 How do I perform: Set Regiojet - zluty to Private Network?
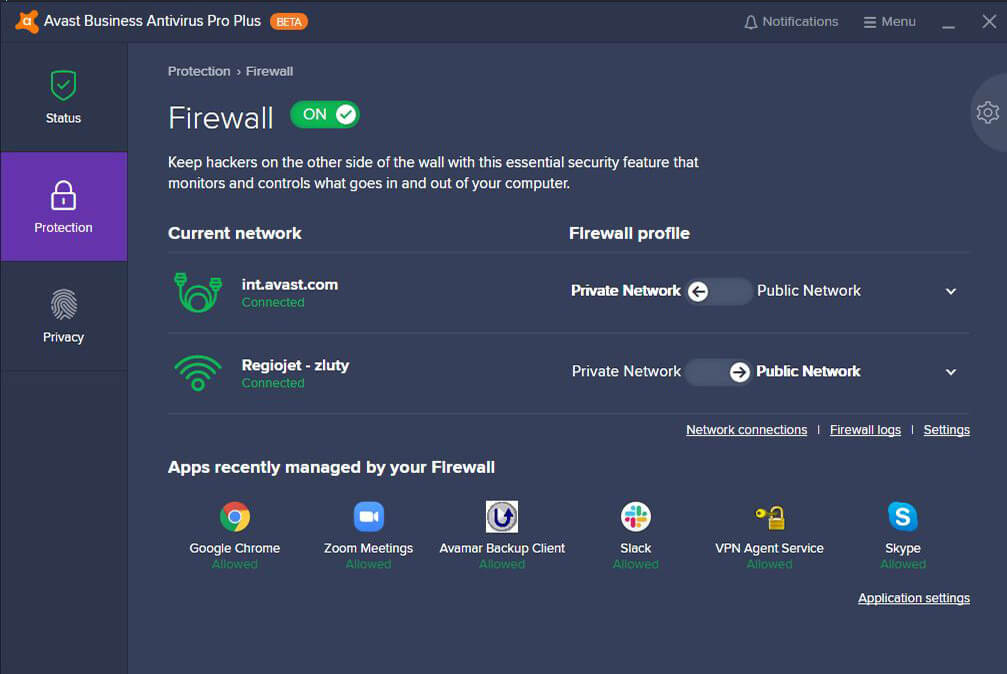tap(718, 371)
